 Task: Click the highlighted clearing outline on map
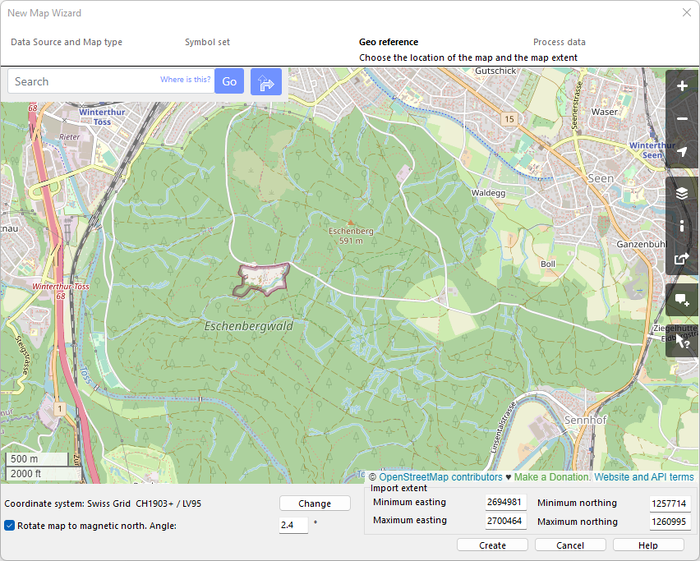pos(262,280)
